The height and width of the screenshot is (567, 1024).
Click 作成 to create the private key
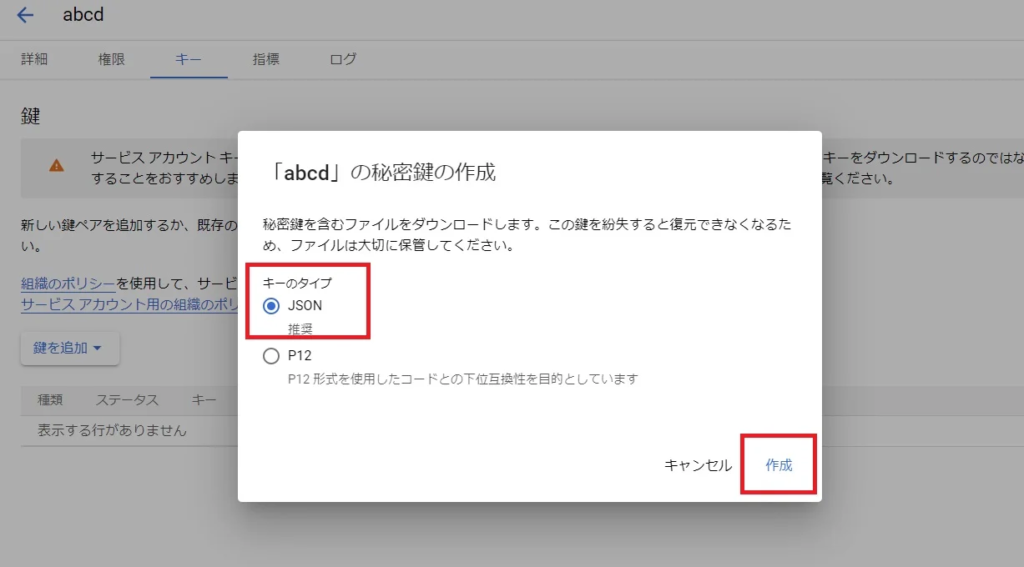coord(778,465)
